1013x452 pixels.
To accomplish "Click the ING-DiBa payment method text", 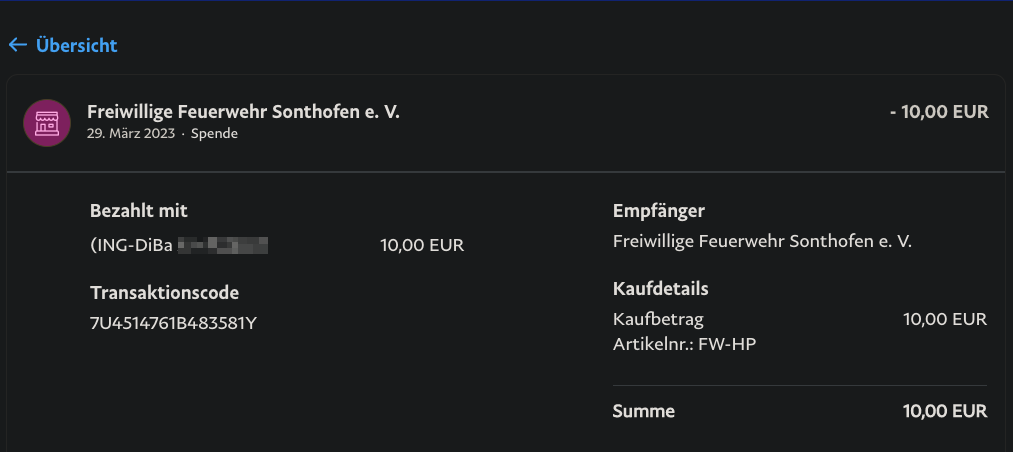I will click(x=132, y=245).
